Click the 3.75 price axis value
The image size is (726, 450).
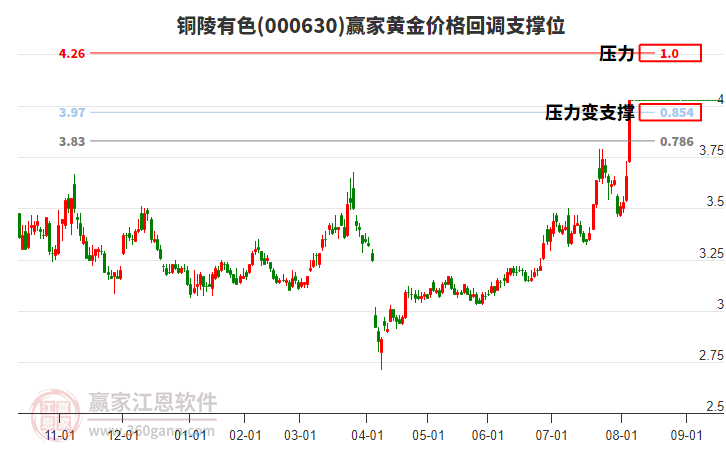click(711, 150)
